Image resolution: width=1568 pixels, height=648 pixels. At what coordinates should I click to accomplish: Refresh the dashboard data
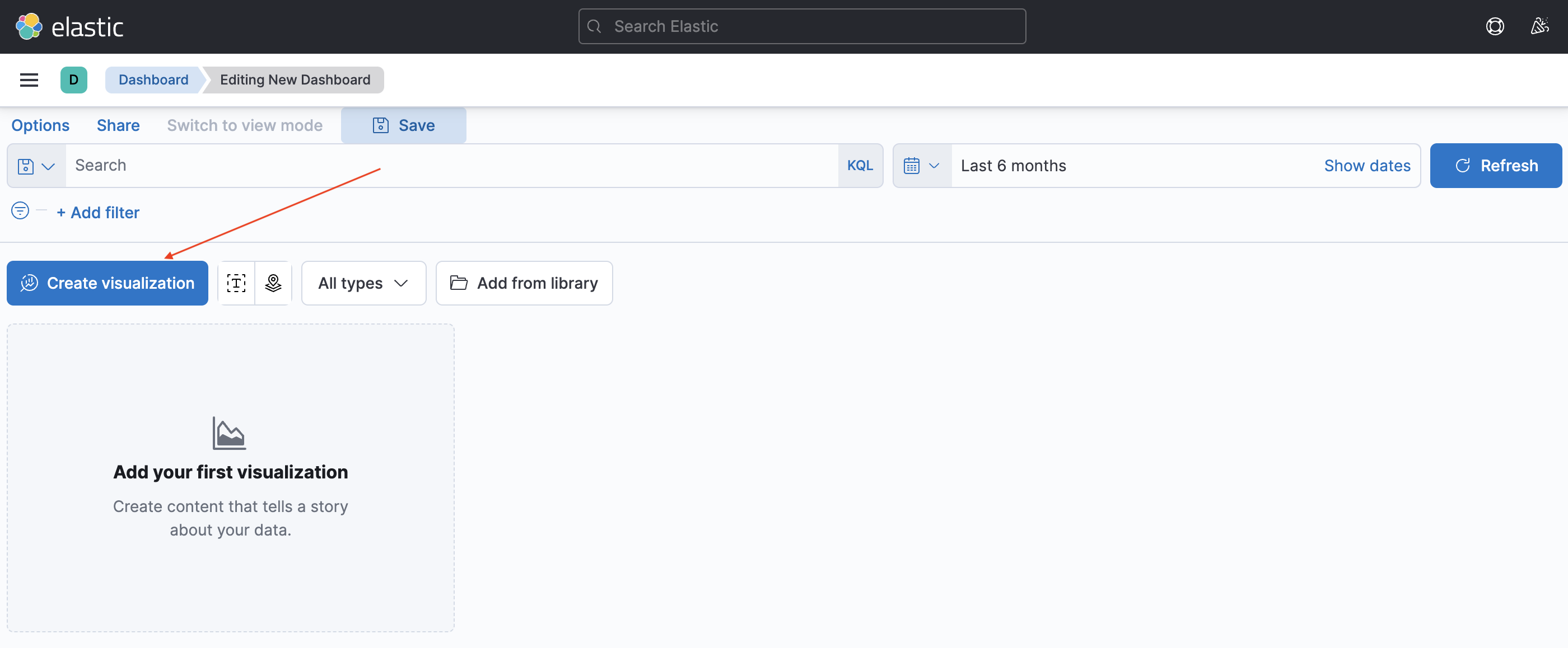(1496, 166)
